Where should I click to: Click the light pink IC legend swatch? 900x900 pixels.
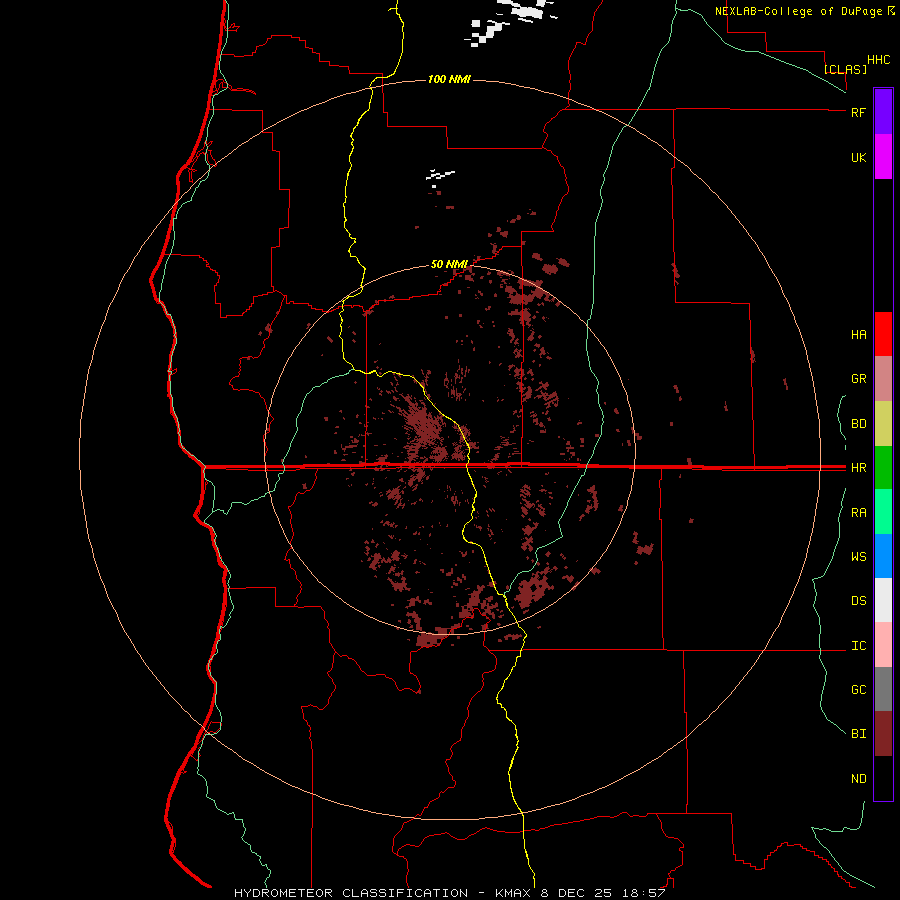(x=883, y=645)
